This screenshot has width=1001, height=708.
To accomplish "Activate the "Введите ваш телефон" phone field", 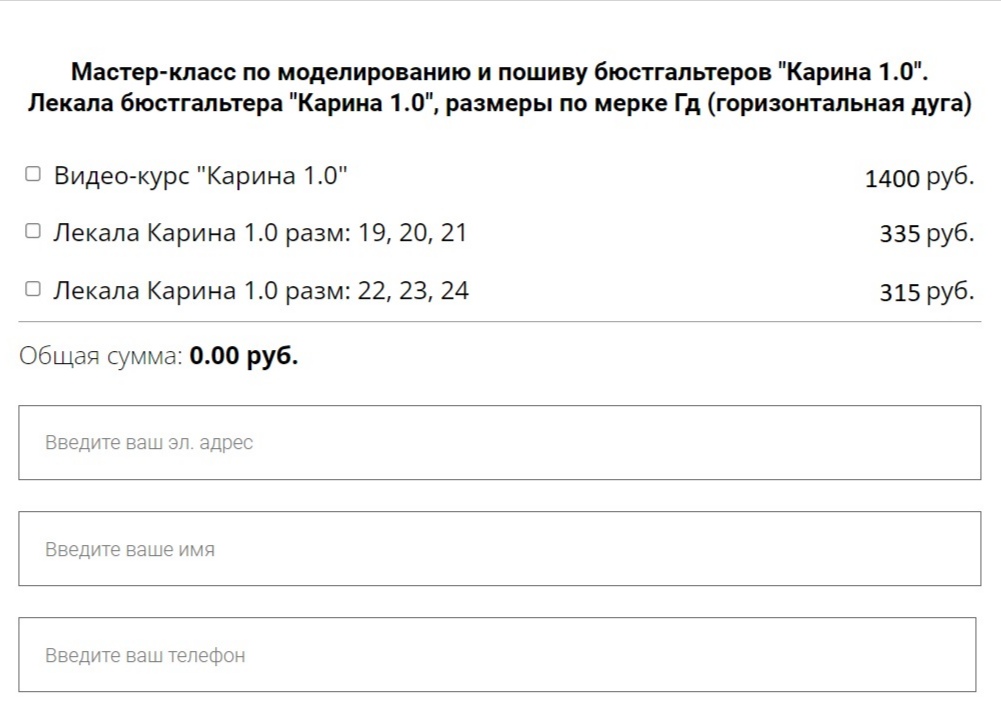I will coord(497,655).
